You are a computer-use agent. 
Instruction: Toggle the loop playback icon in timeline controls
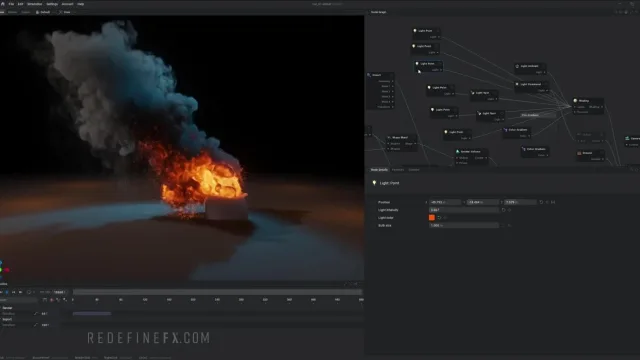click(x=29, y=292)
